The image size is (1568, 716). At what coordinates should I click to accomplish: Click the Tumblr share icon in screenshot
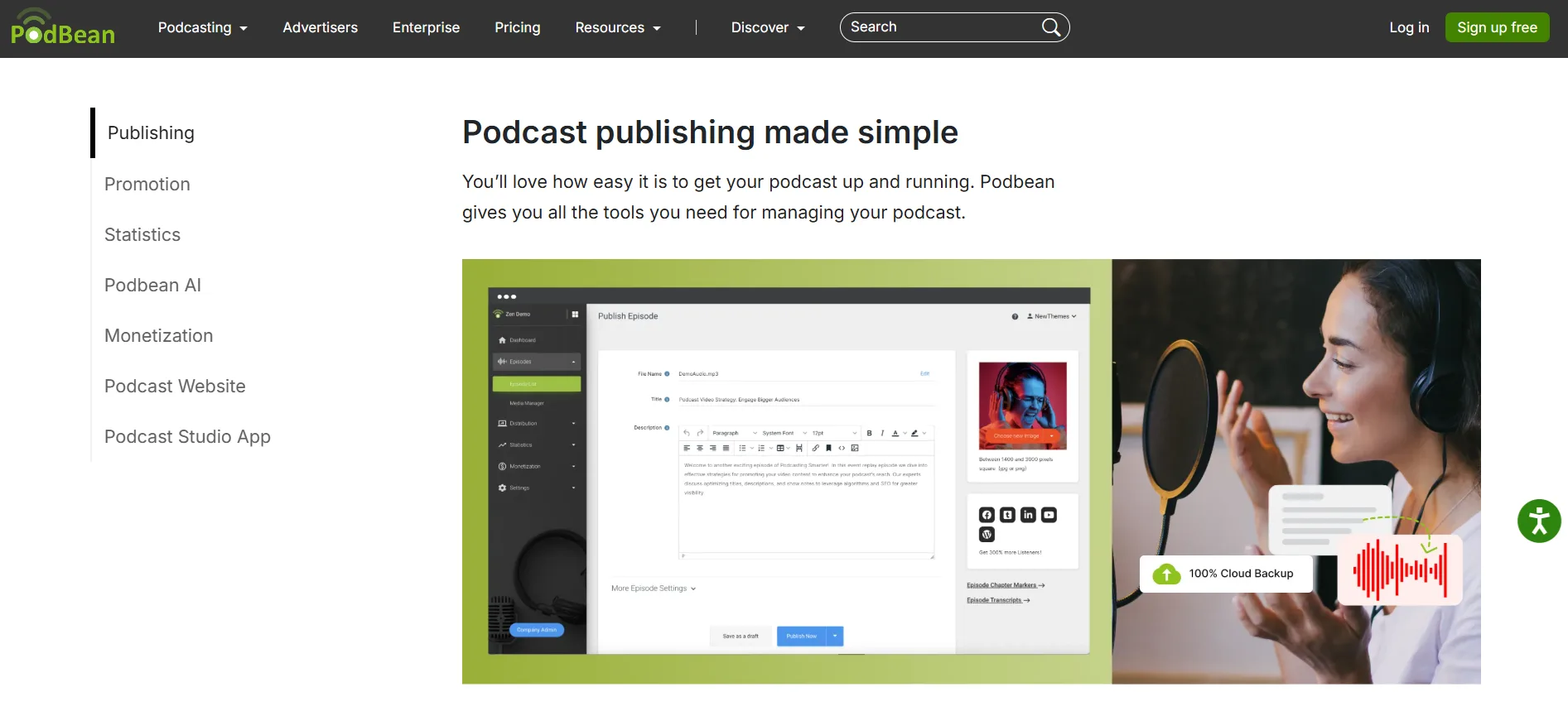(x=1007, y=515)
